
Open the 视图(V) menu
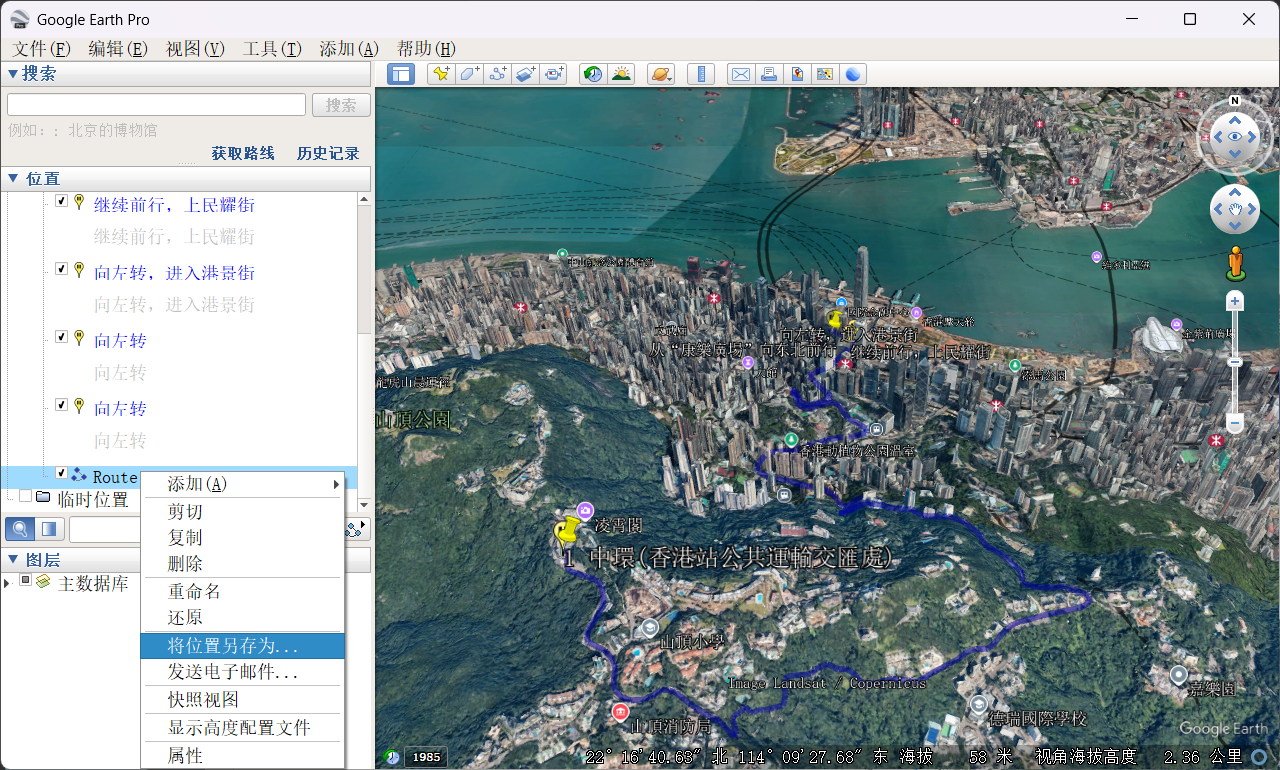tap(195, 48)
